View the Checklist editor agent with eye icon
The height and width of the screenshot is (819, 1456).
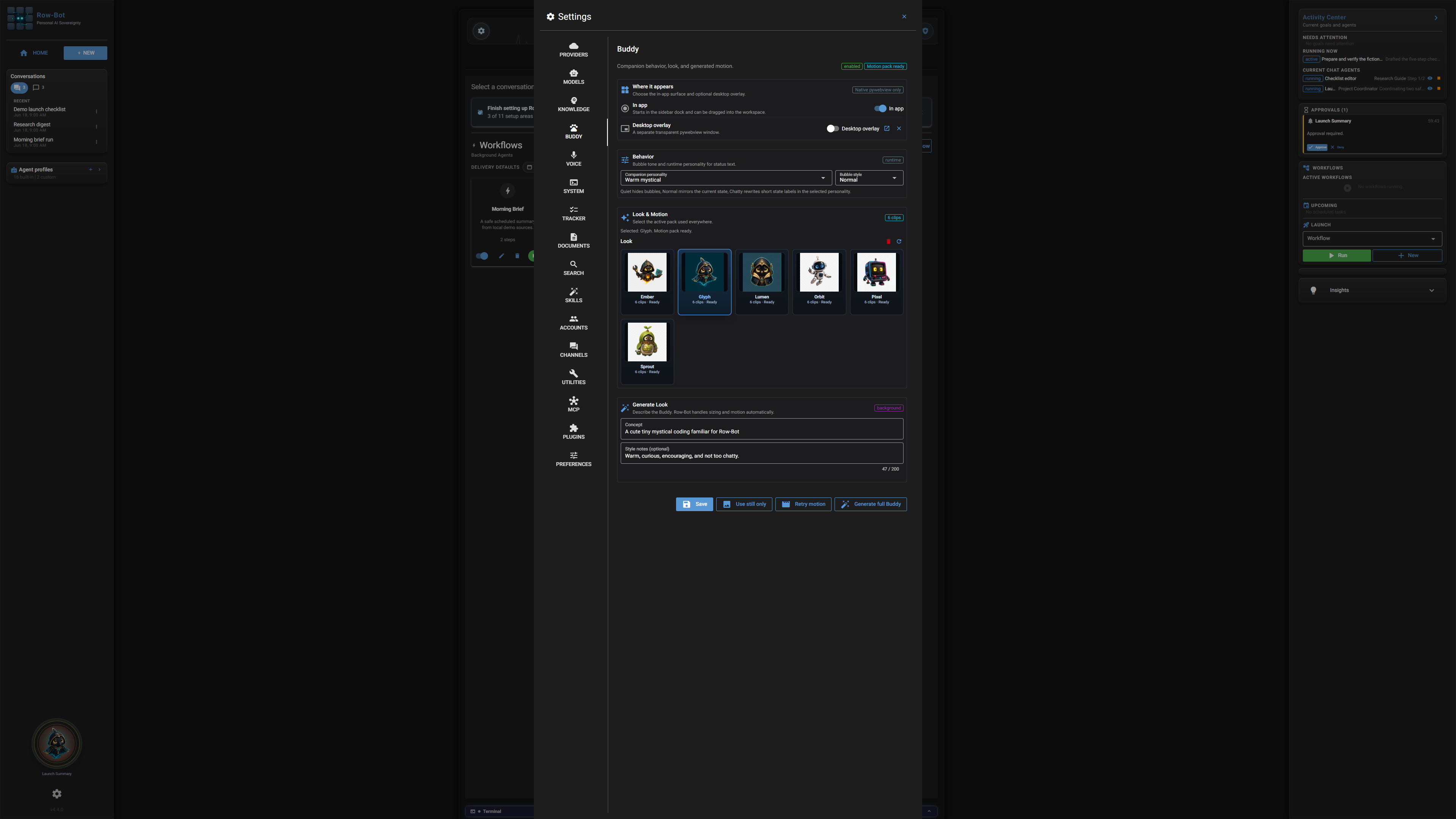(1430, 78)
